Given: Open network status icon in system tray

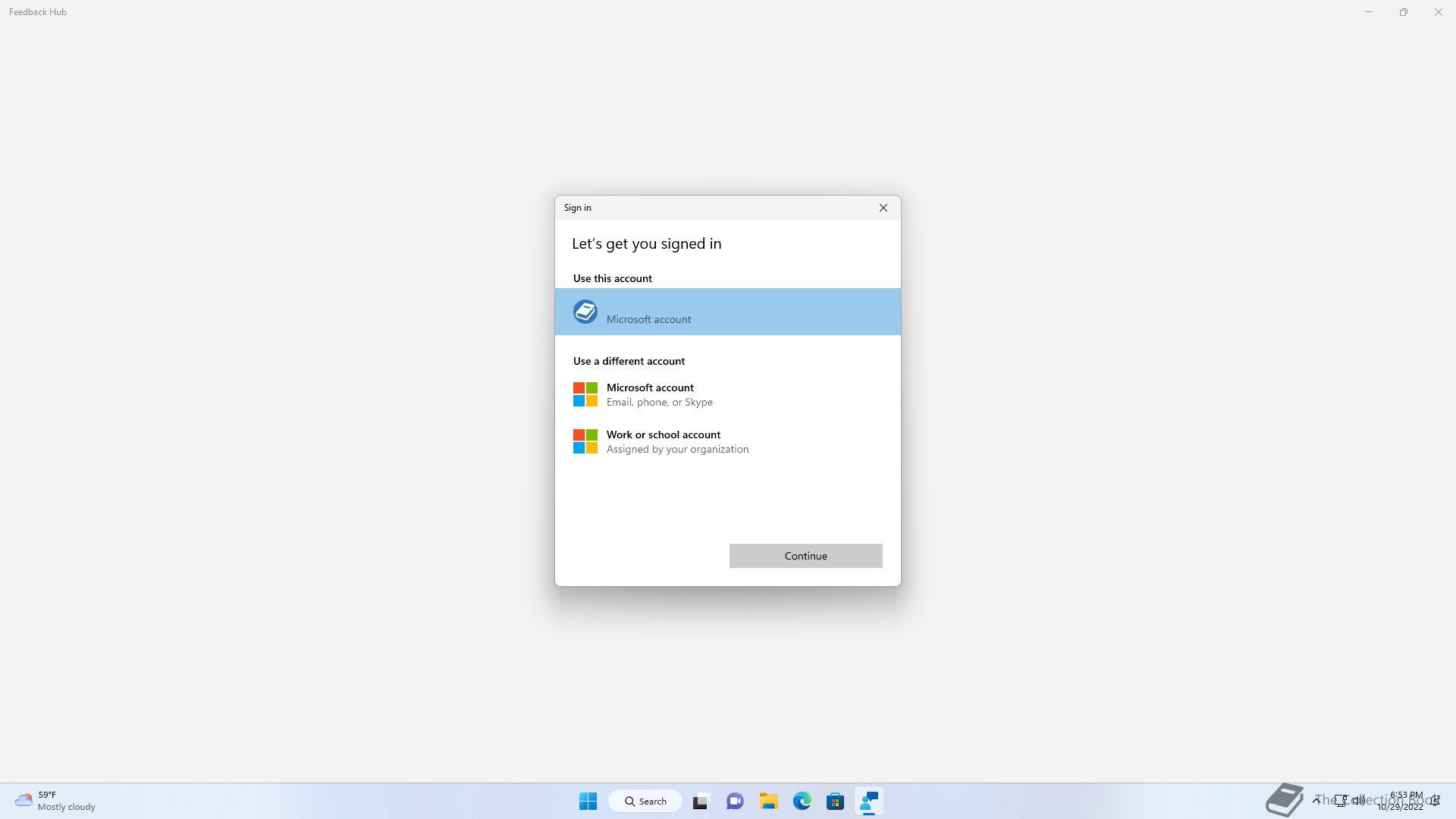Looking at the screenshot, I should [1341, 801].
